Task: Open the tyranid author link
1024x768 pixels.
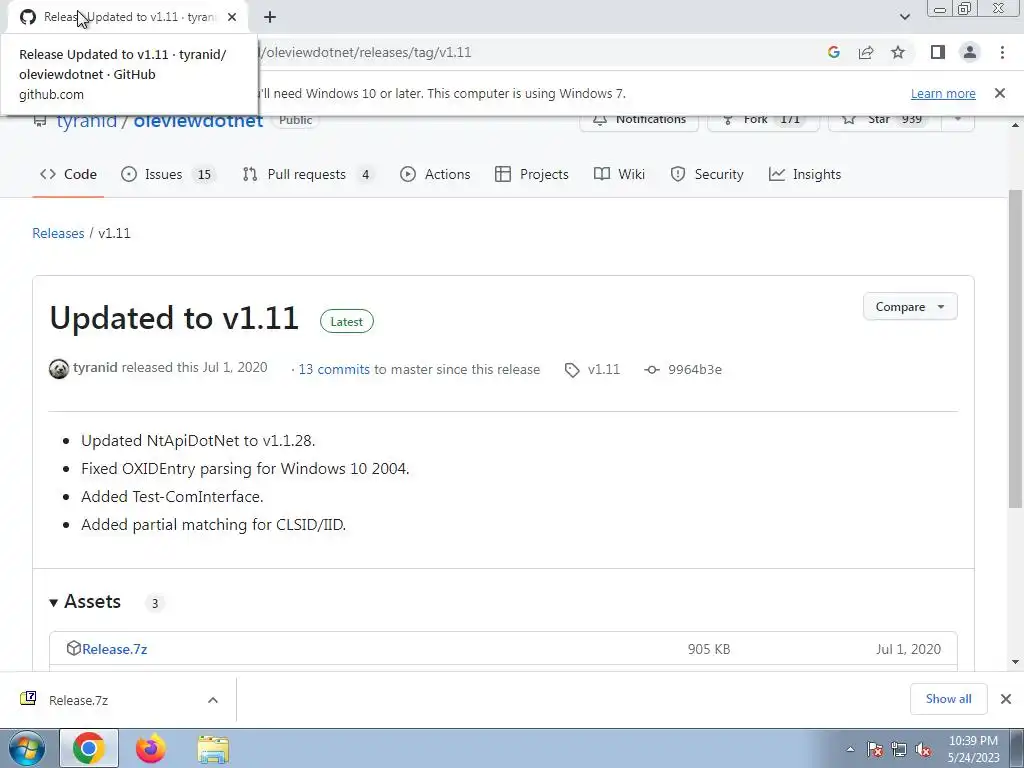Action: [95, 368]
